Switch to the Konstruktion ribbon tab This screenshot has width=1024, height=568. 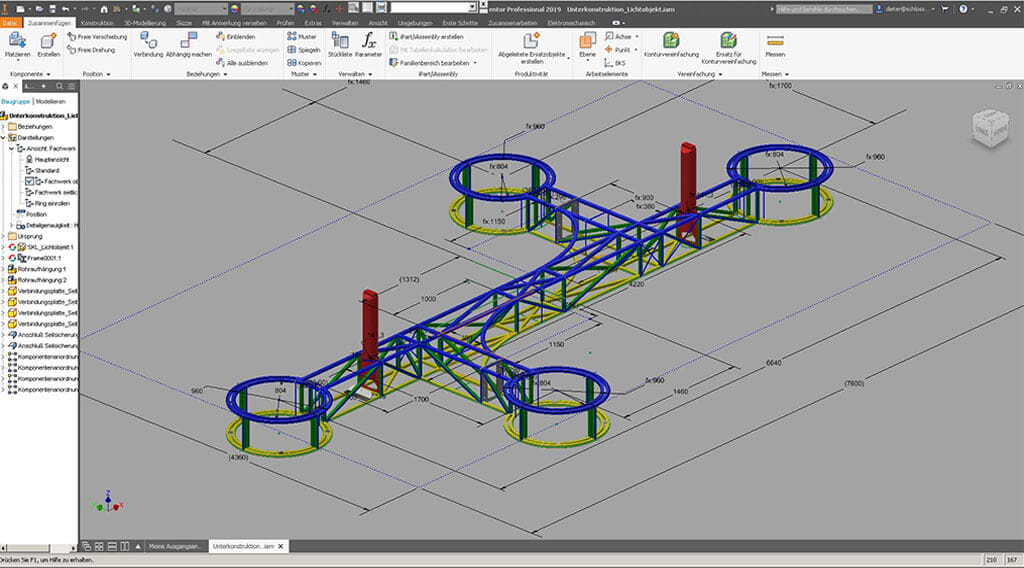click(96, 21)
